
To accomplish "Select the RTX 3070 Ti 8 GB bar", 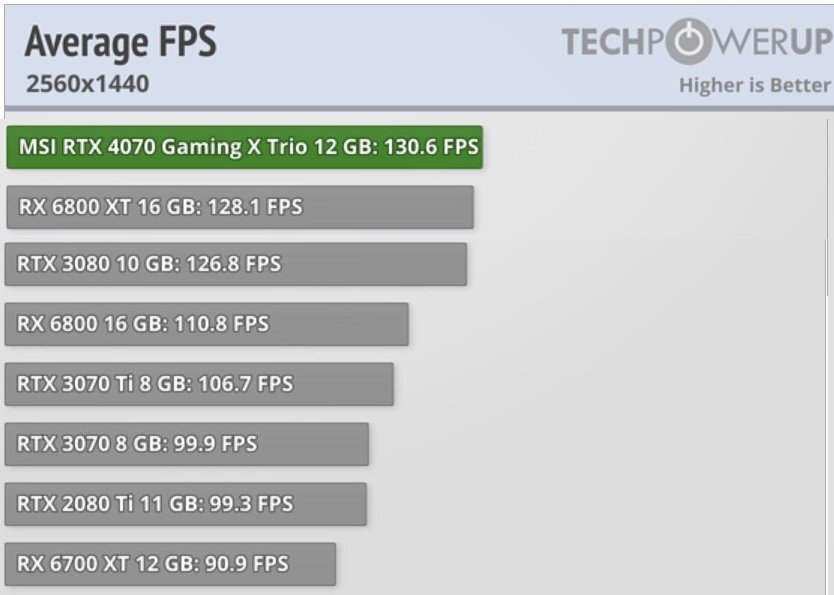I will [199, 384].
